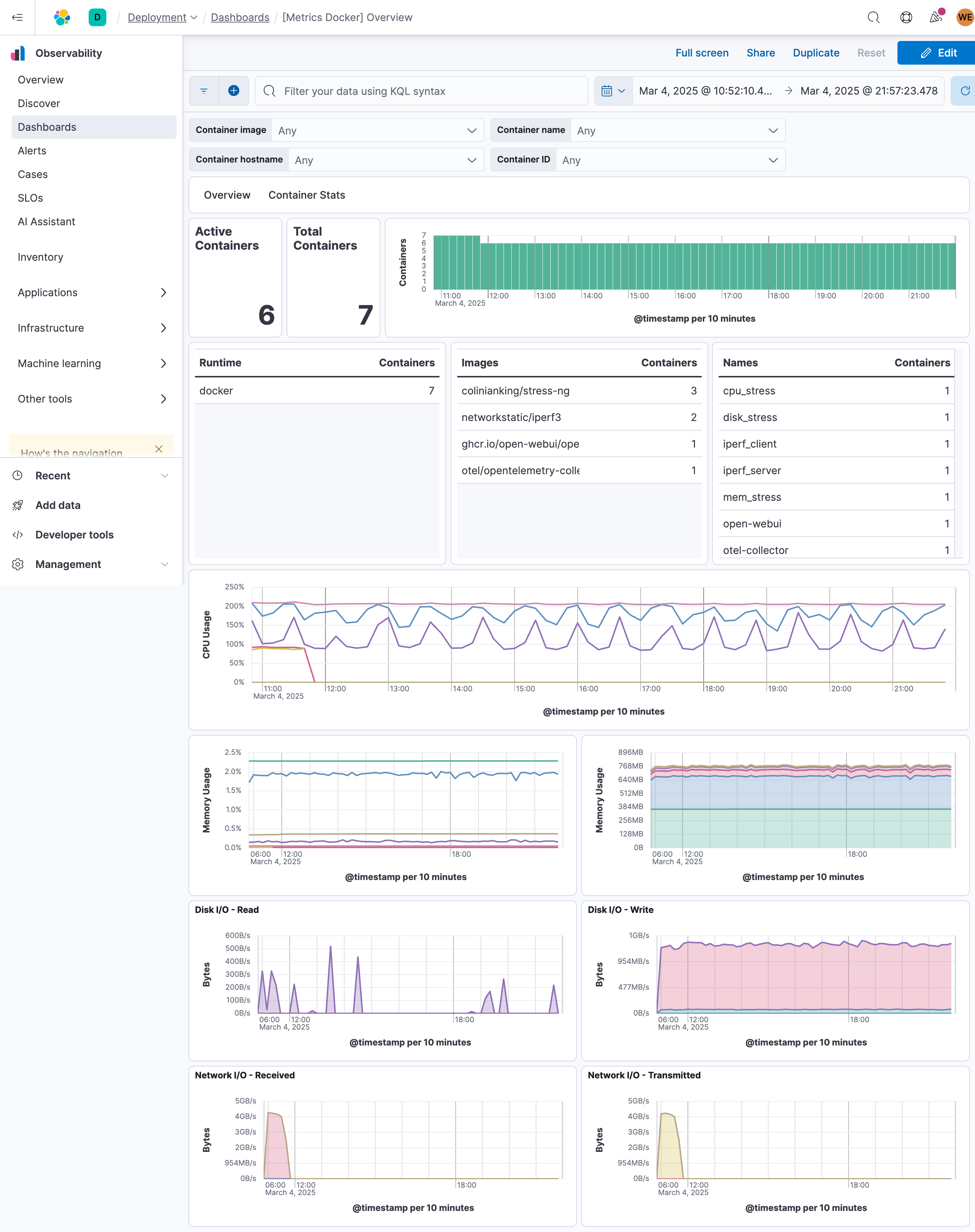
Task: Click the Elastic logo home icon
Action: click(62, 17)
